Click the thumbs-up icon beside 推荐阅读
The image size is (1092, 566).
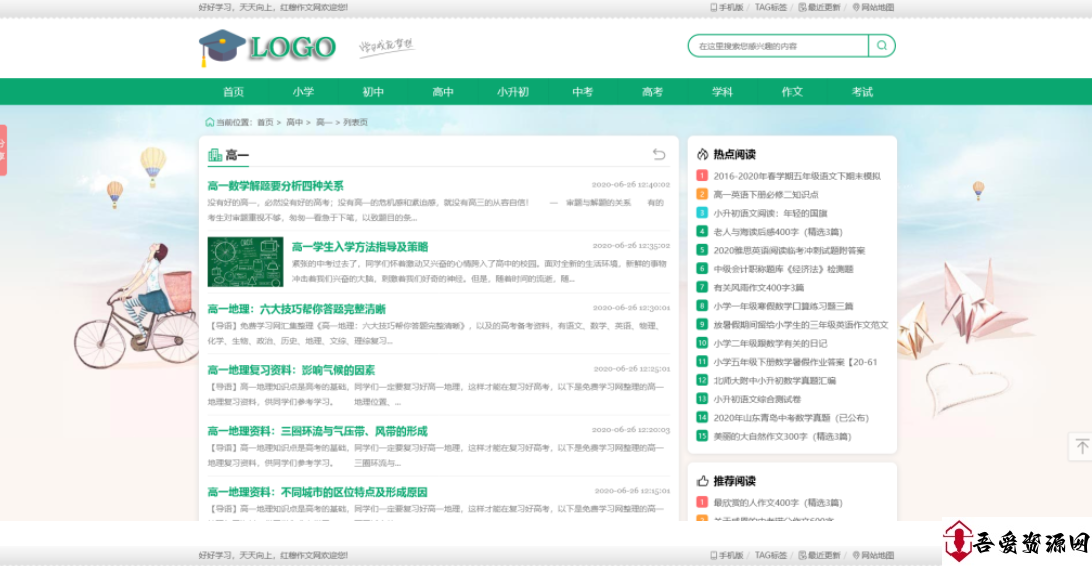[x=703, y=481]
